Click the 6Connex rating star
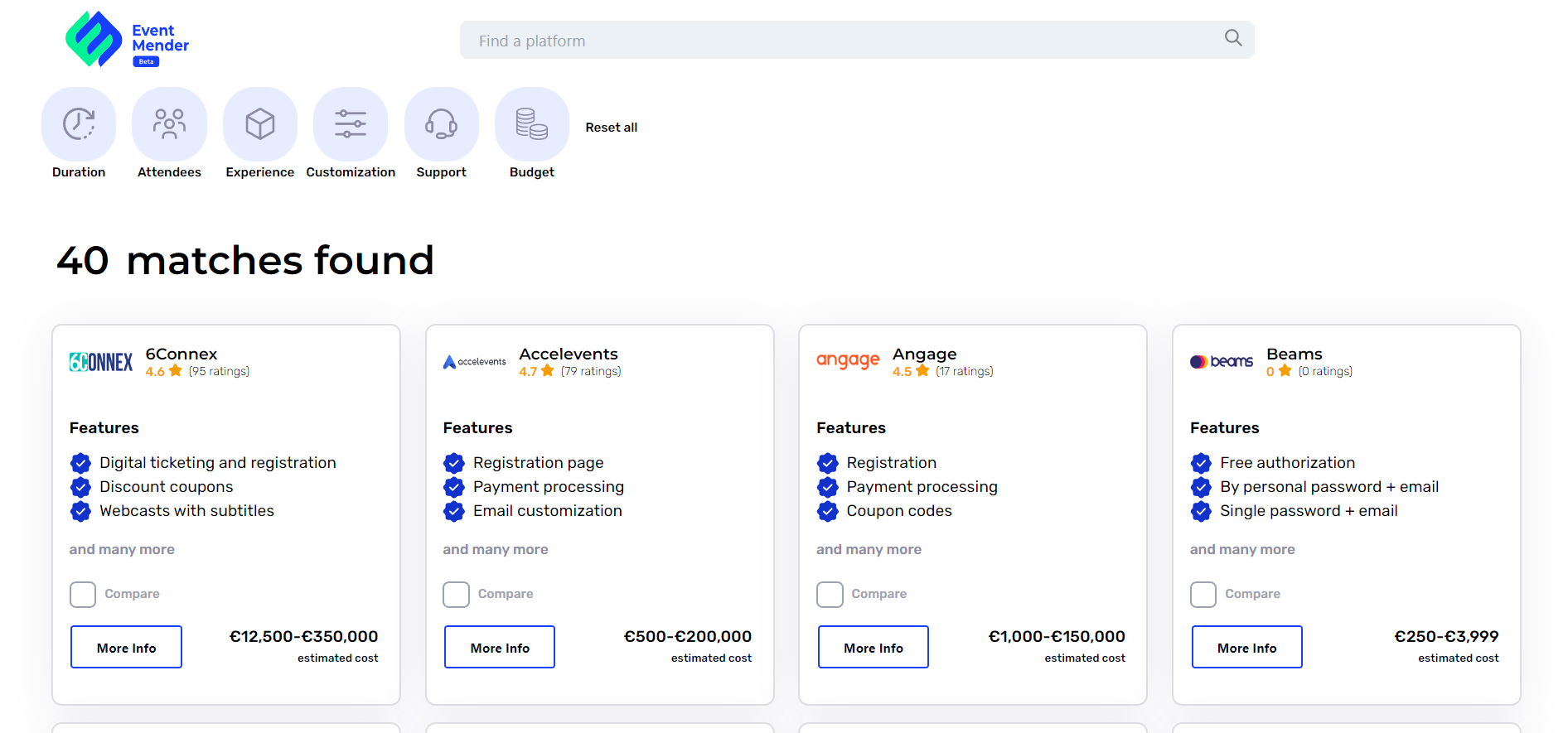Viewport: 1568px width, 733px height. point(176,371)
